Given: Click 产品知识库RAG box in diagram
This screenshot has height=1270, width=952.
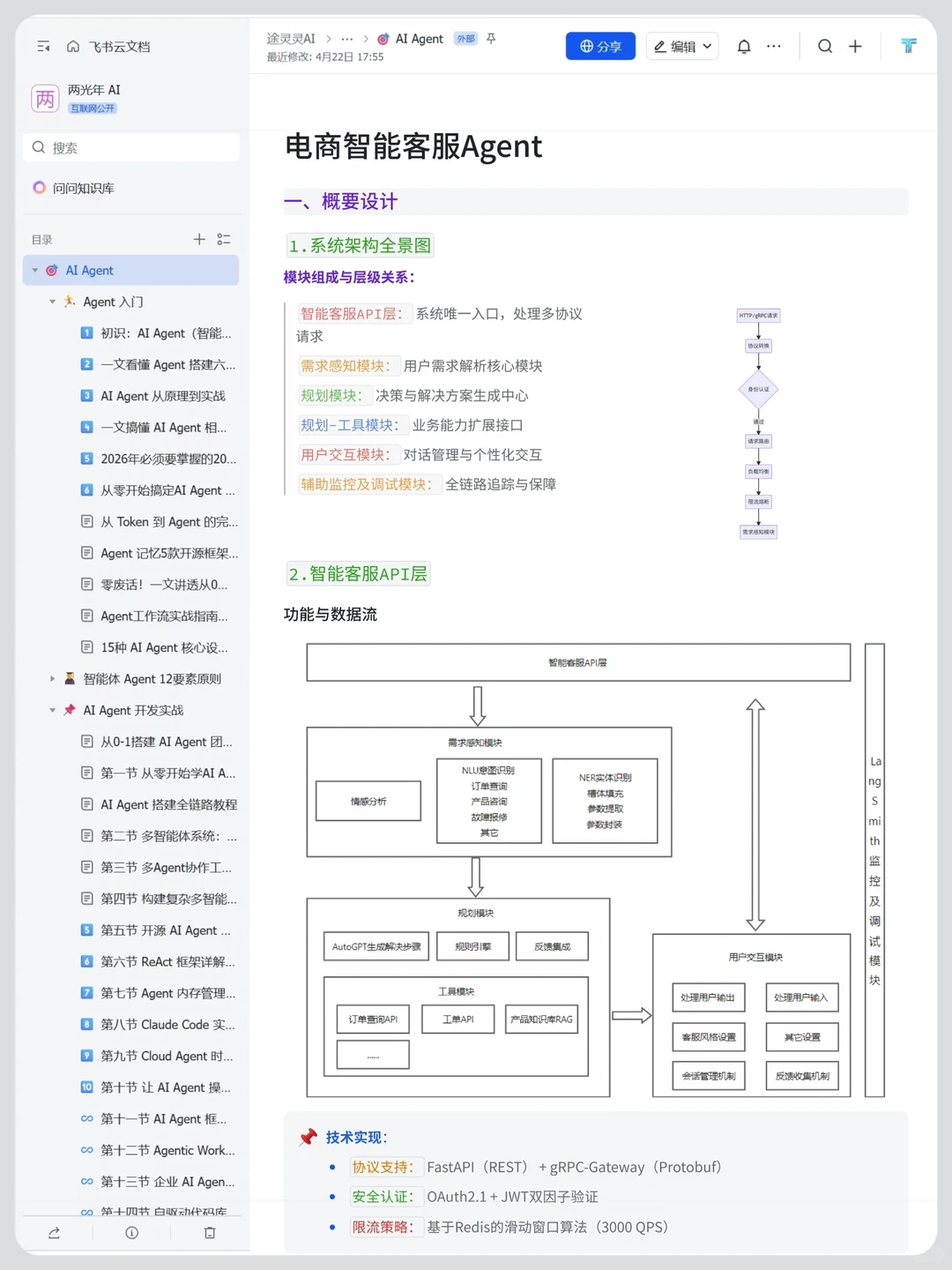Looking at the screenshot, I should tap(542, 1019).
